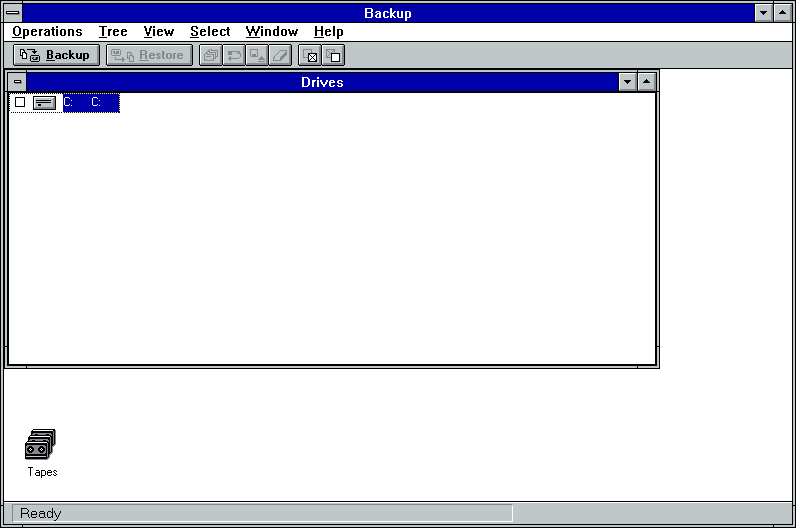Open the Window menu
796x528 pixels.
pyautogui.click(x=271, y=32)
